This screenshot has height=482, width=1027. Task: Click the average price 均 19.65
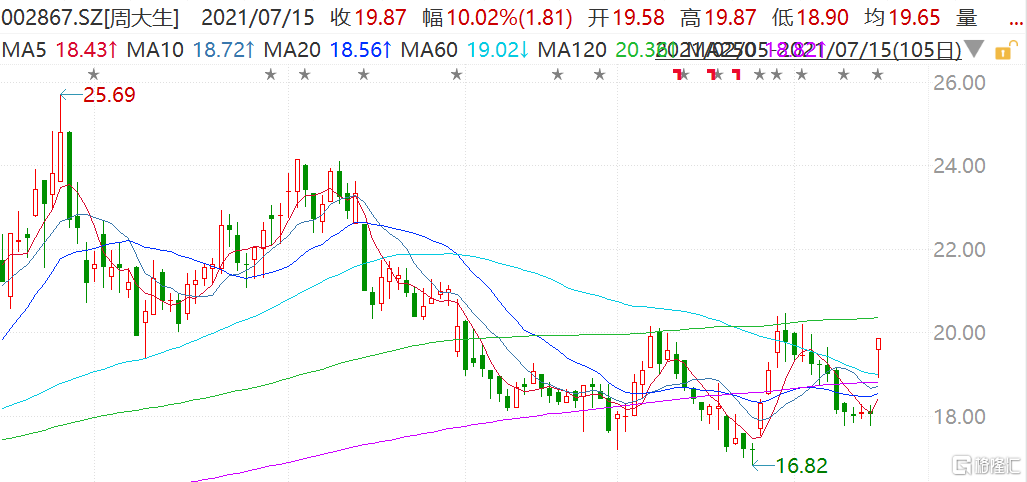click(x=903, y=18)
